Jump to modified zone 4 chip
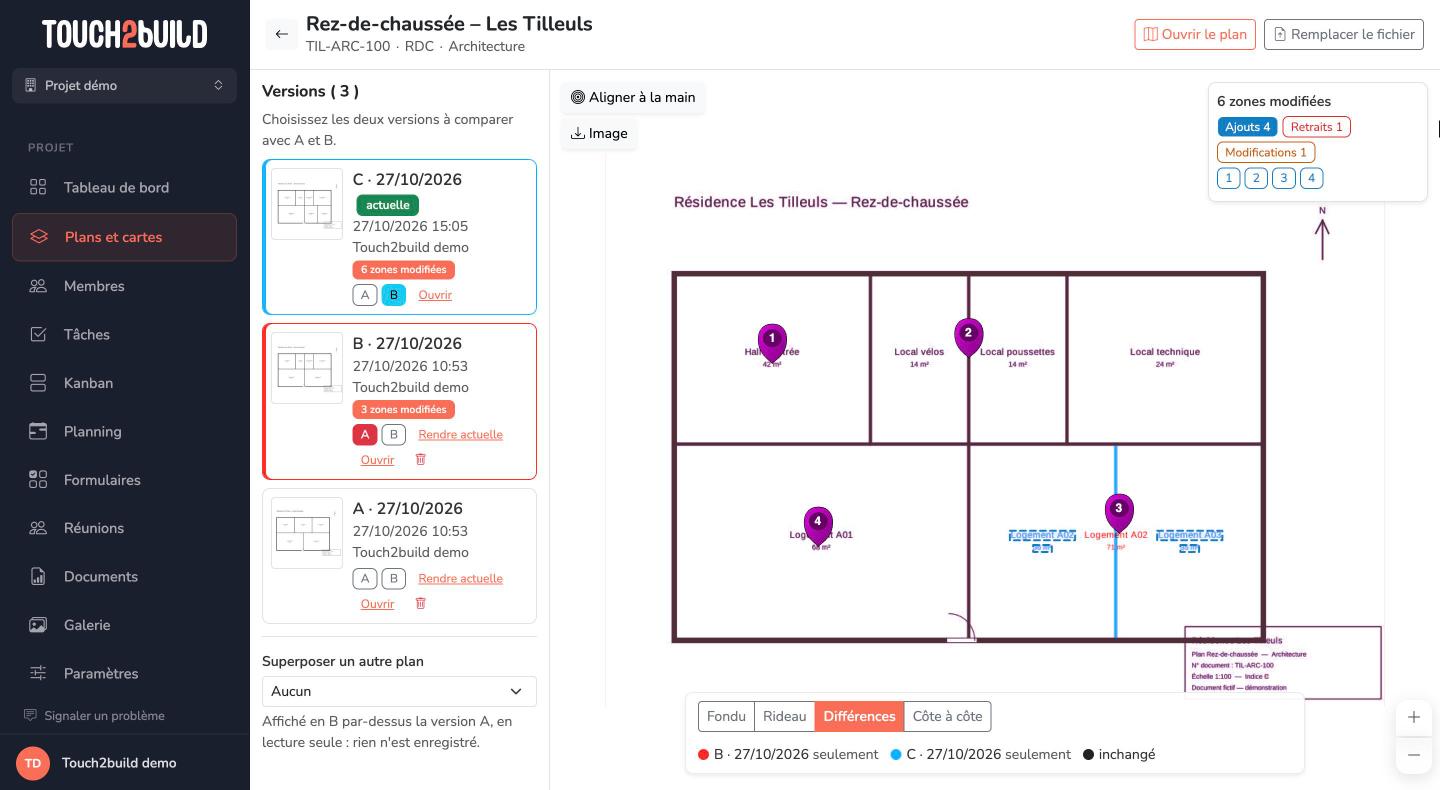1440x790 pixels. (x=1311, y=178)
